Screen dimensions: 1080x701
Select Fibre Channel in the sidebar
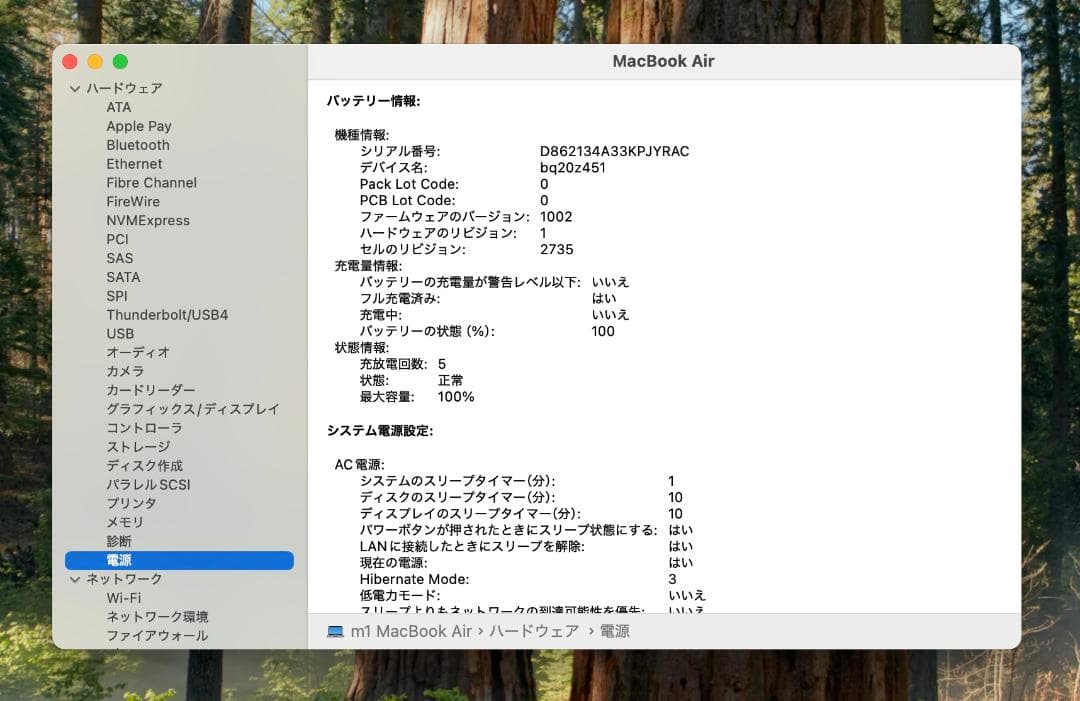[x=151, y=183]
